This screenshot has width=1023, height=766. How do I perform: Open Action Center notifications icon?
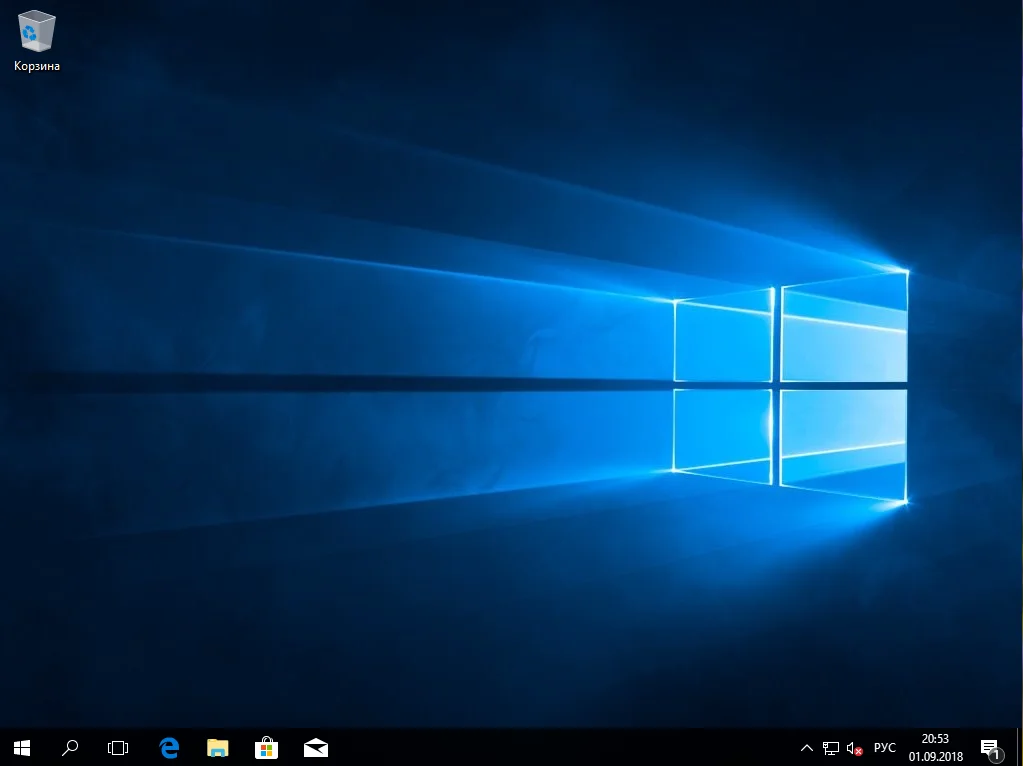(990, 748)
